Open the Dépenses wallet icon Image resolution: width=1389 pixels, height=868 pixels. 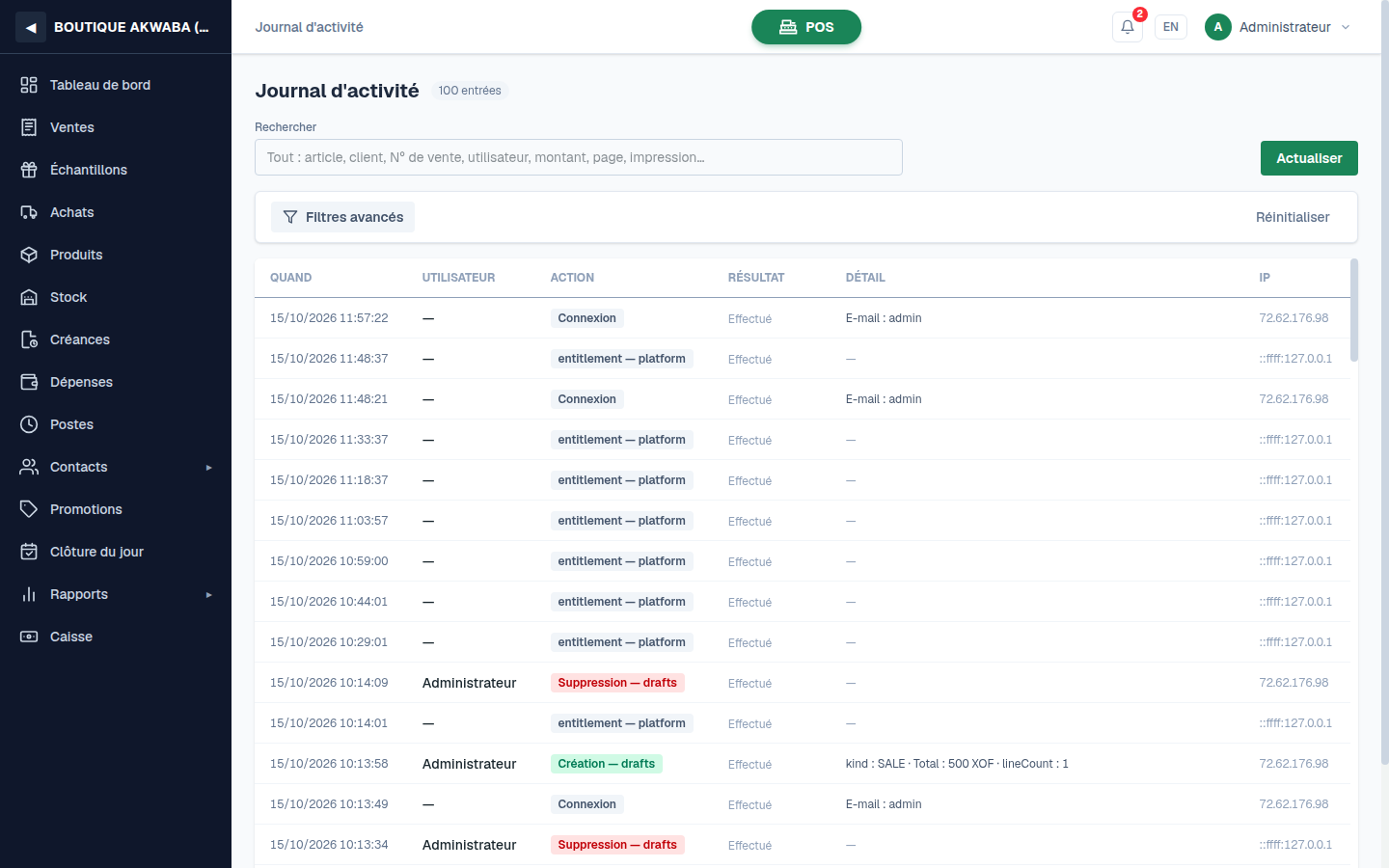pos(29,382)
